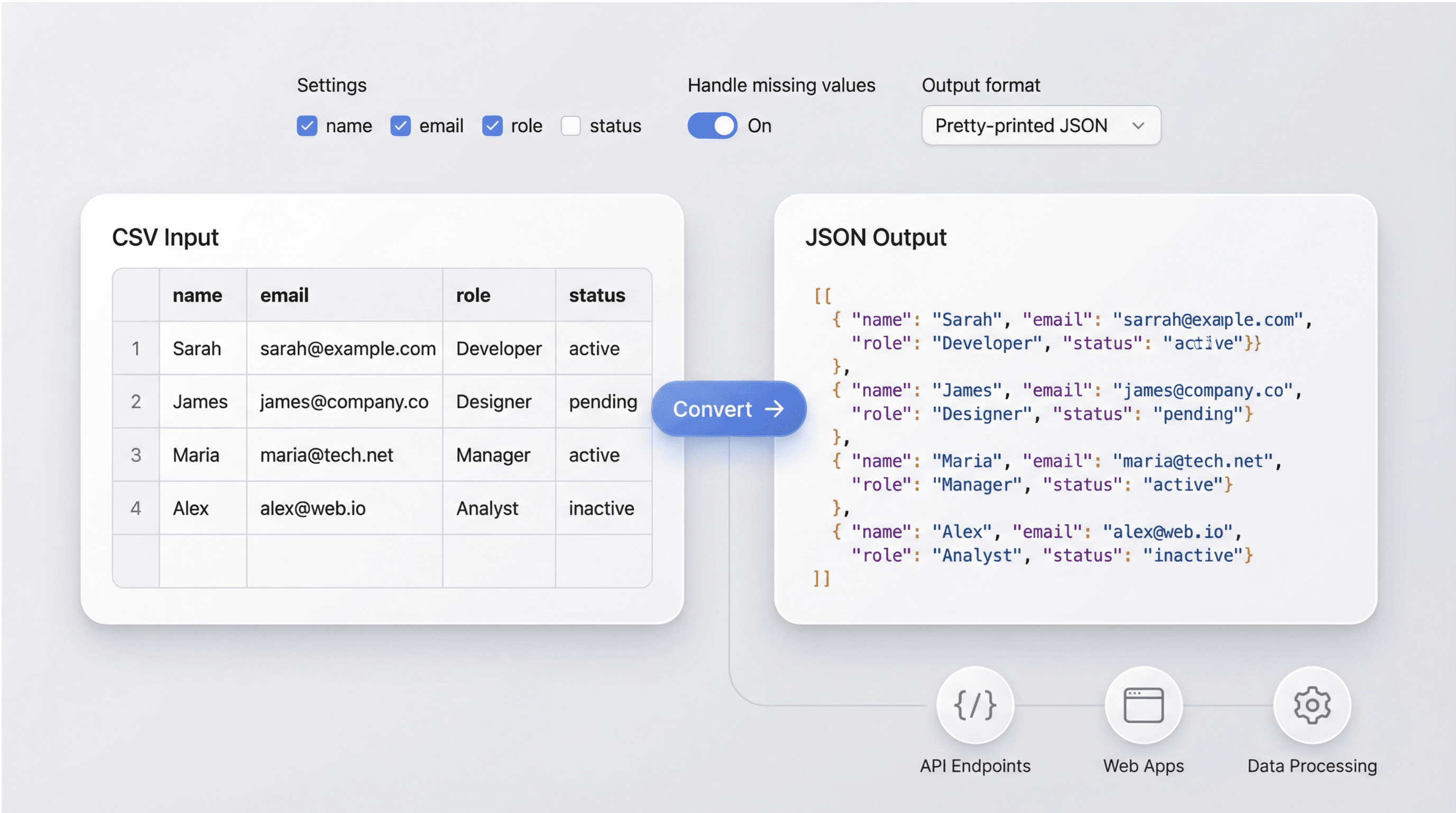Select the CSV Input panel header
Viewport: 1456px width, 813px height.
point(165,237)
